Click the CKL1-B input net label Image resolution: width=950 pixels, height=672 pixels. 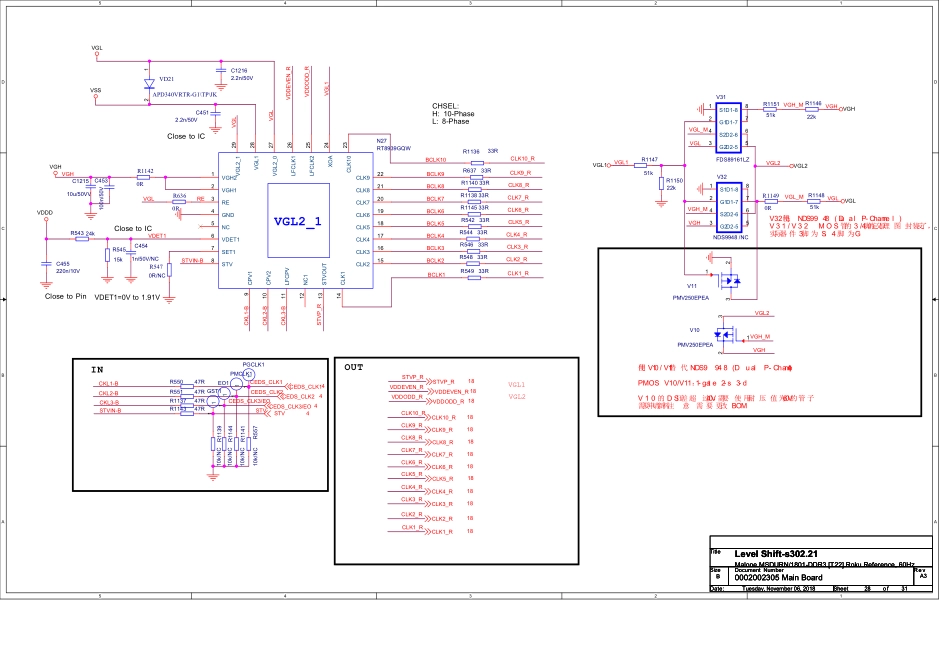108,384
